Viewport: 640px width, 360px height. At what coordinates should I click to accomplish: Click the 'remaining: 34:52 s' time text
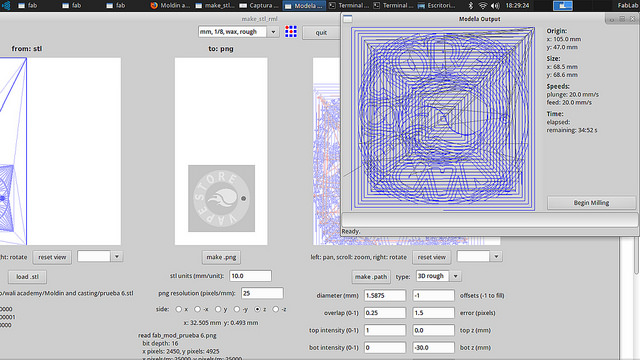pyautogui.click(x=572, y=130)
